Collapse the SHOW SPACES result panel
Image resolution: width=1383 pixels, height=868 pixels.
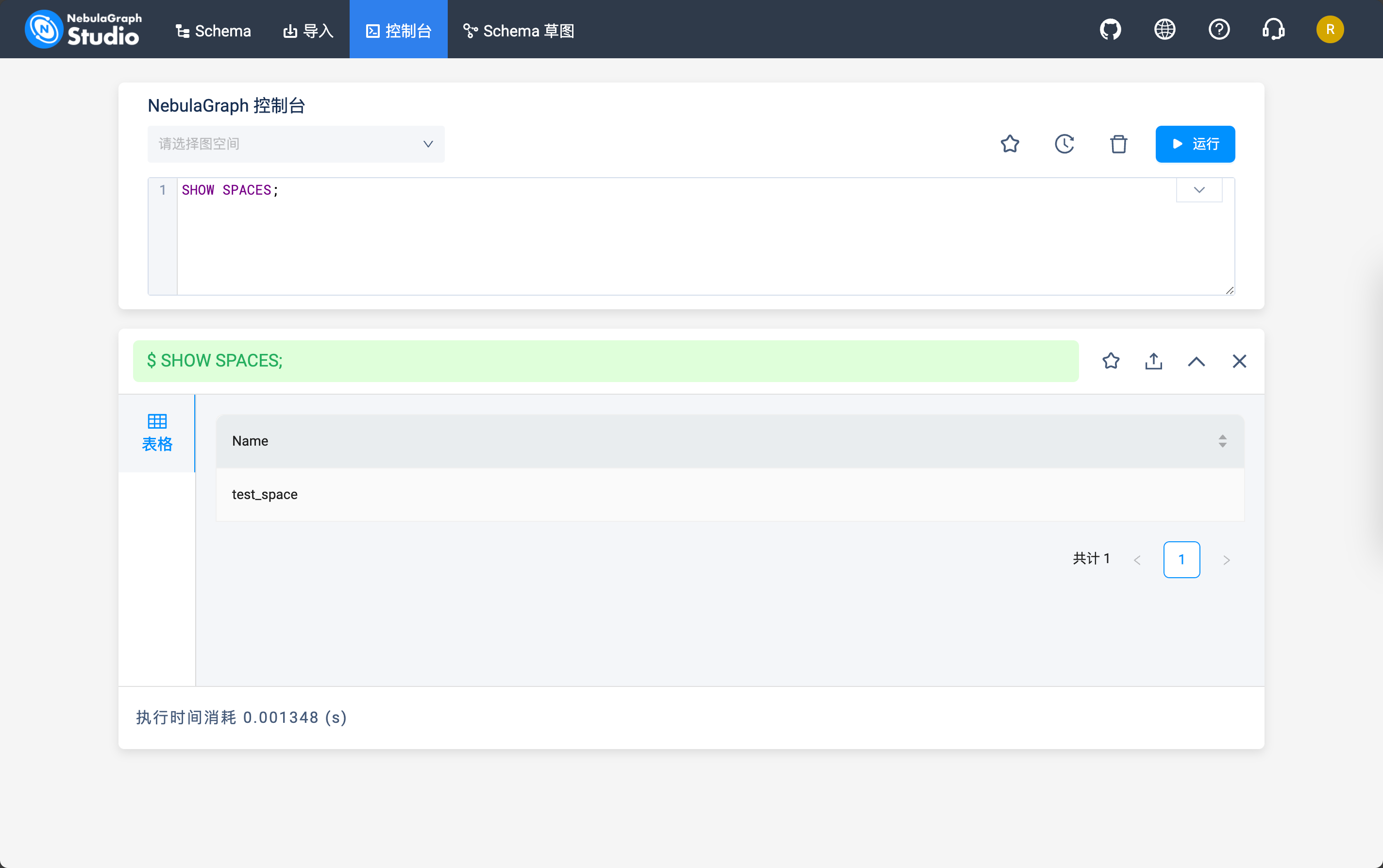click(x=1197, y=361)
